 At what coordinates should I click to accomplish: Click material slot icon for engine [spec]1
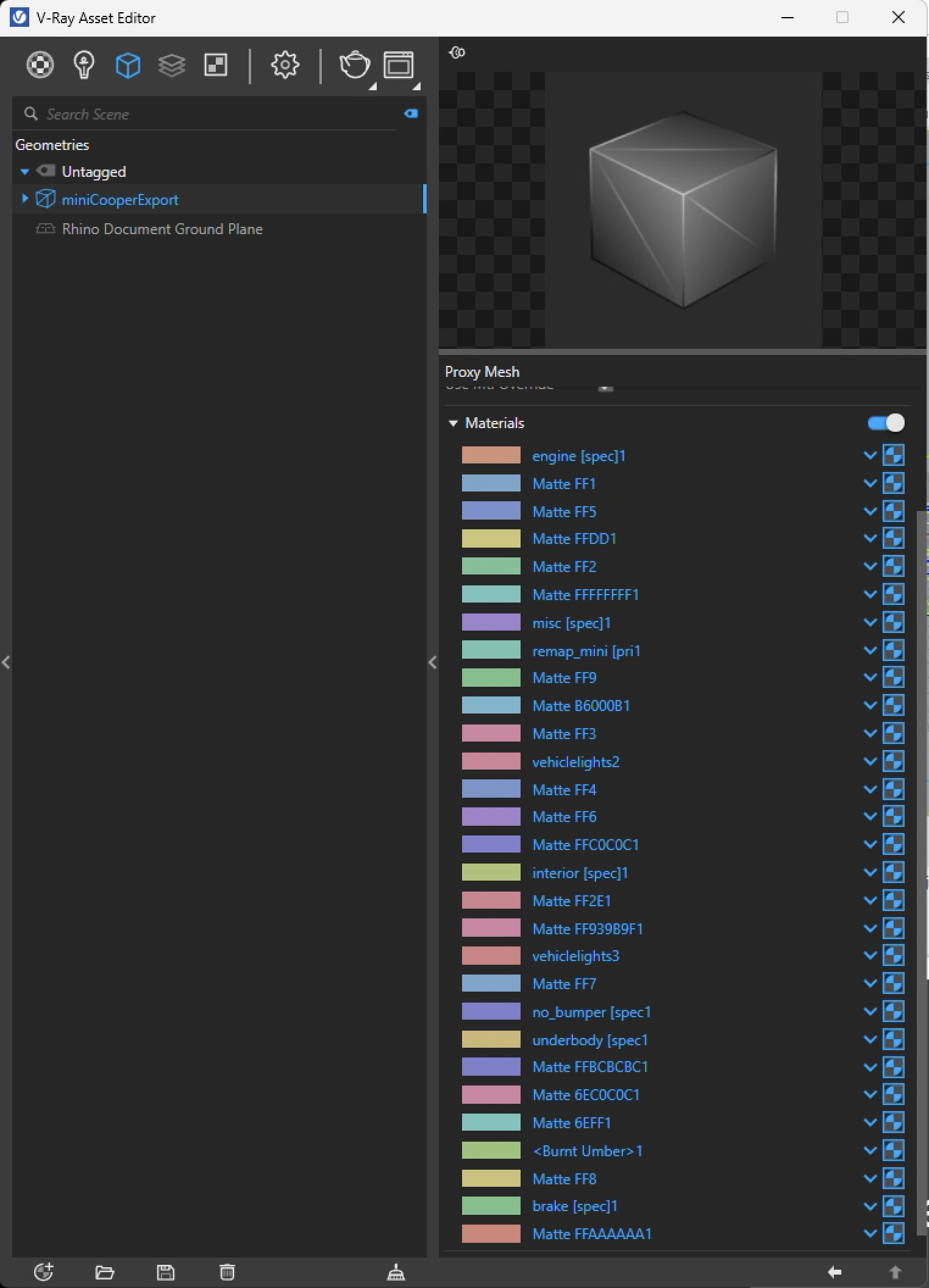[x=894, y=455]
